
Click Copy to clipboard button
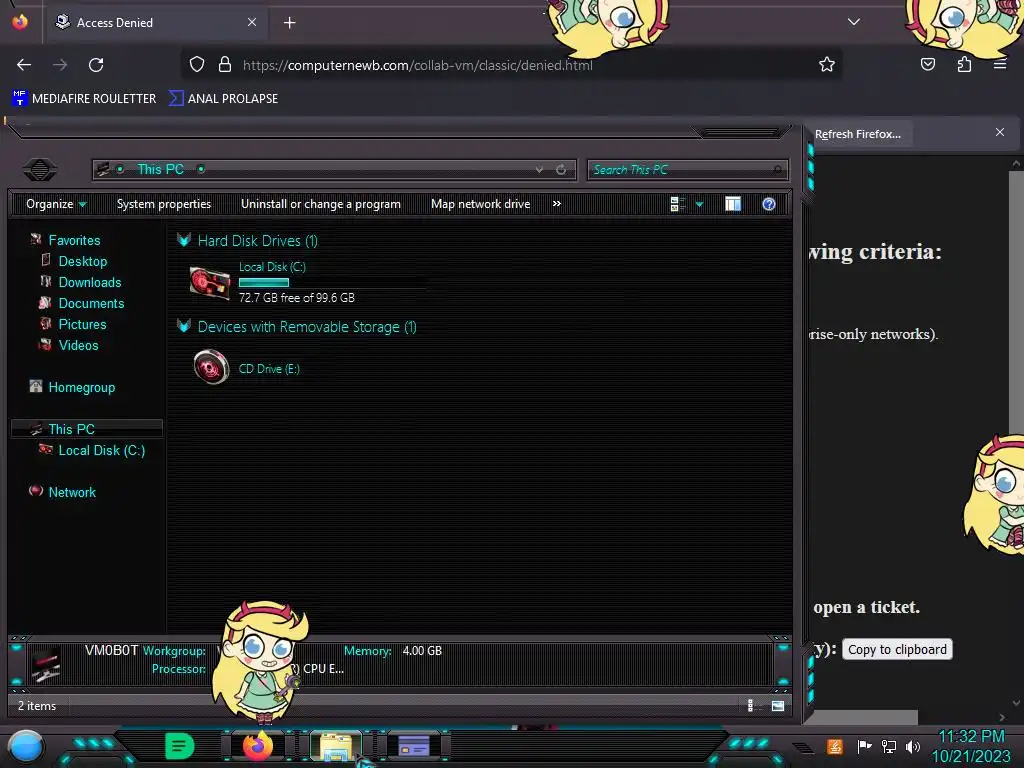click(x=897, y=649)
